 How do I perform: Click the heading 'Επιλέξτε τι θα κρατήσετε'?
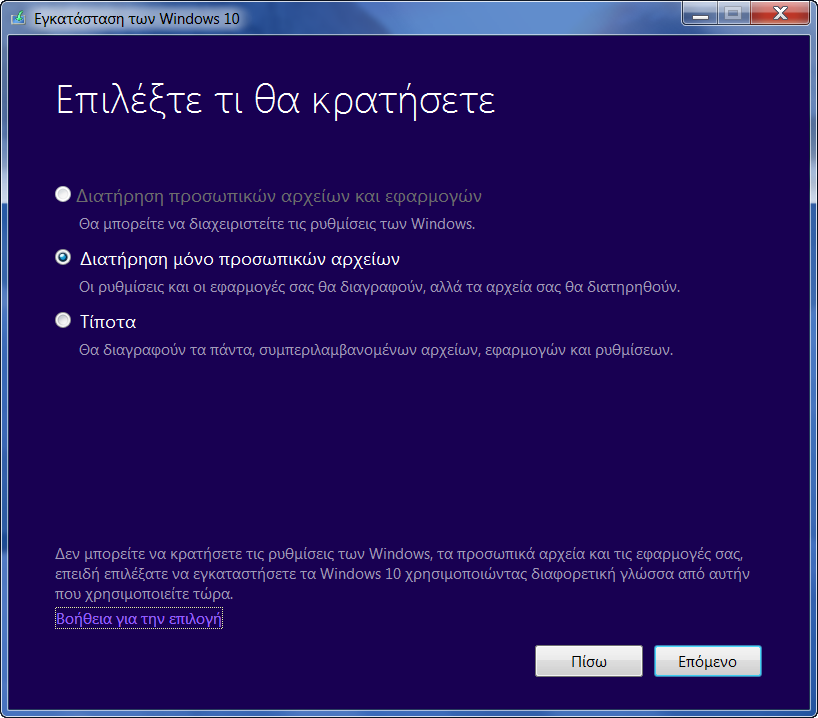(275, 100)
